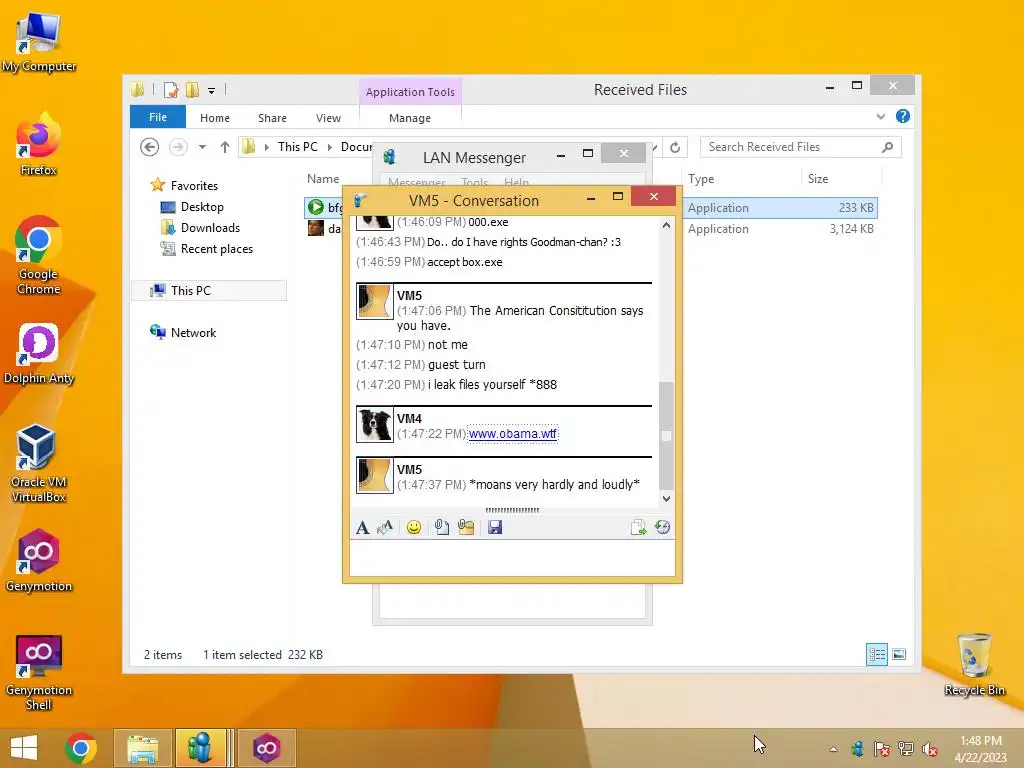Viewport: 1024px width, 768px height.
Task: Click the Explorer Back arrow button
Action: pyautogui.click(x=150, y=147)
